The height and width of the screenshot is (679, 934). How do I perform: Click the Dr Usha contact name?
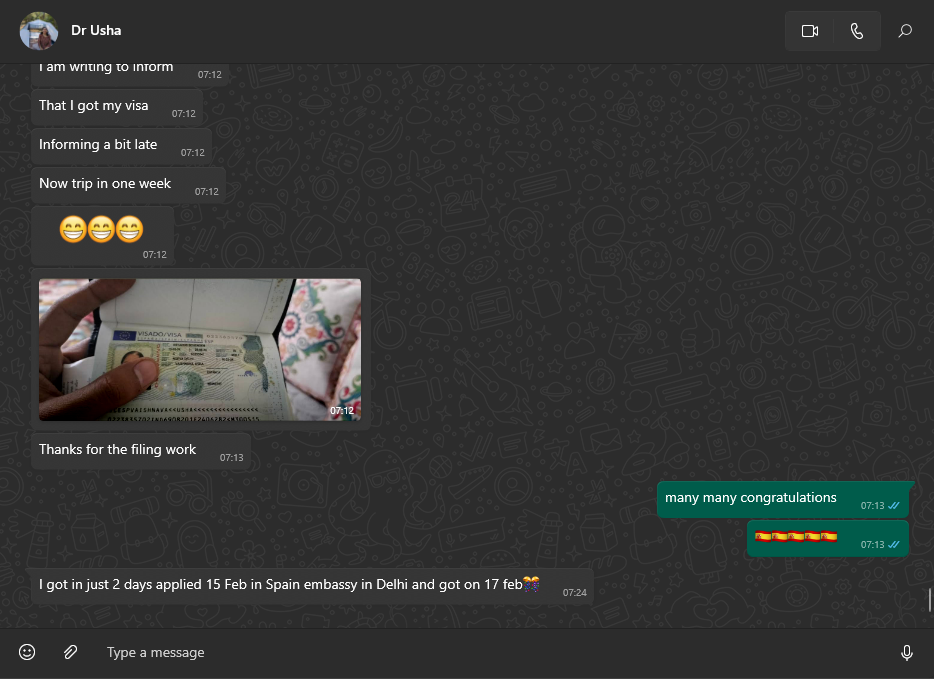[96, 30]
